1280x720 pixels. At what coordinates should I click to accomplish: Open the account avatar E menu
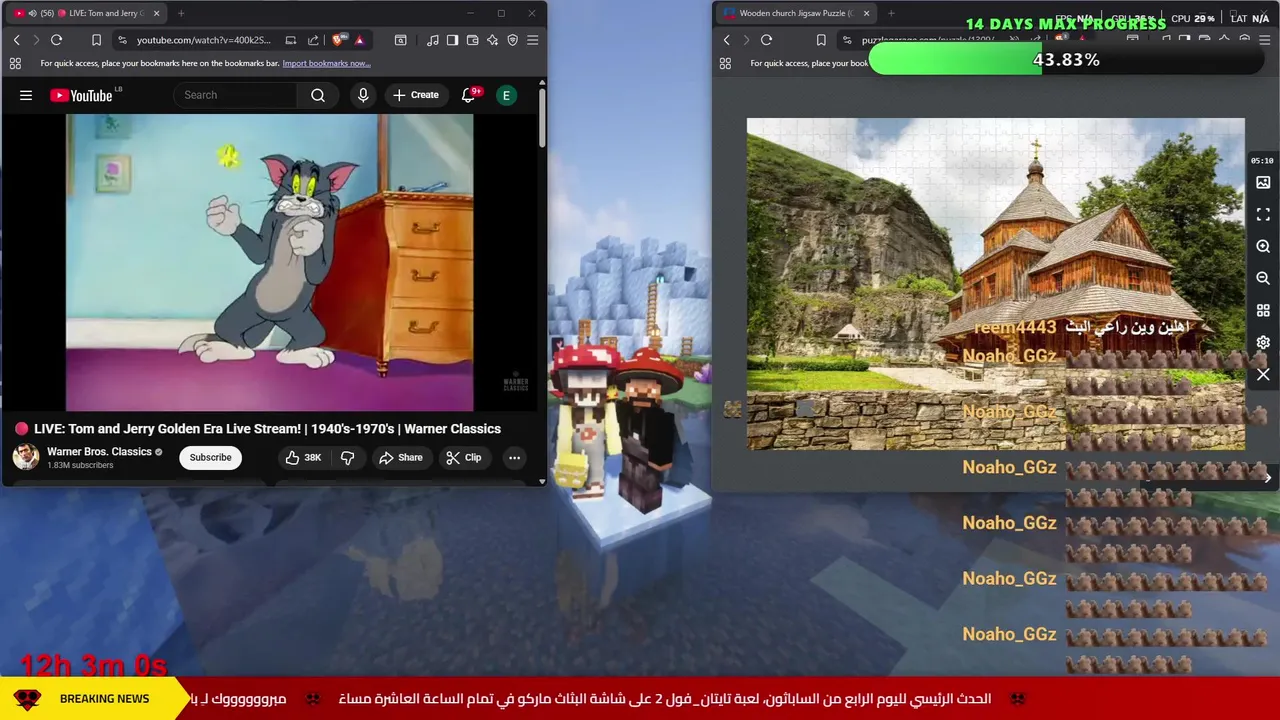[x=507, y=95]
